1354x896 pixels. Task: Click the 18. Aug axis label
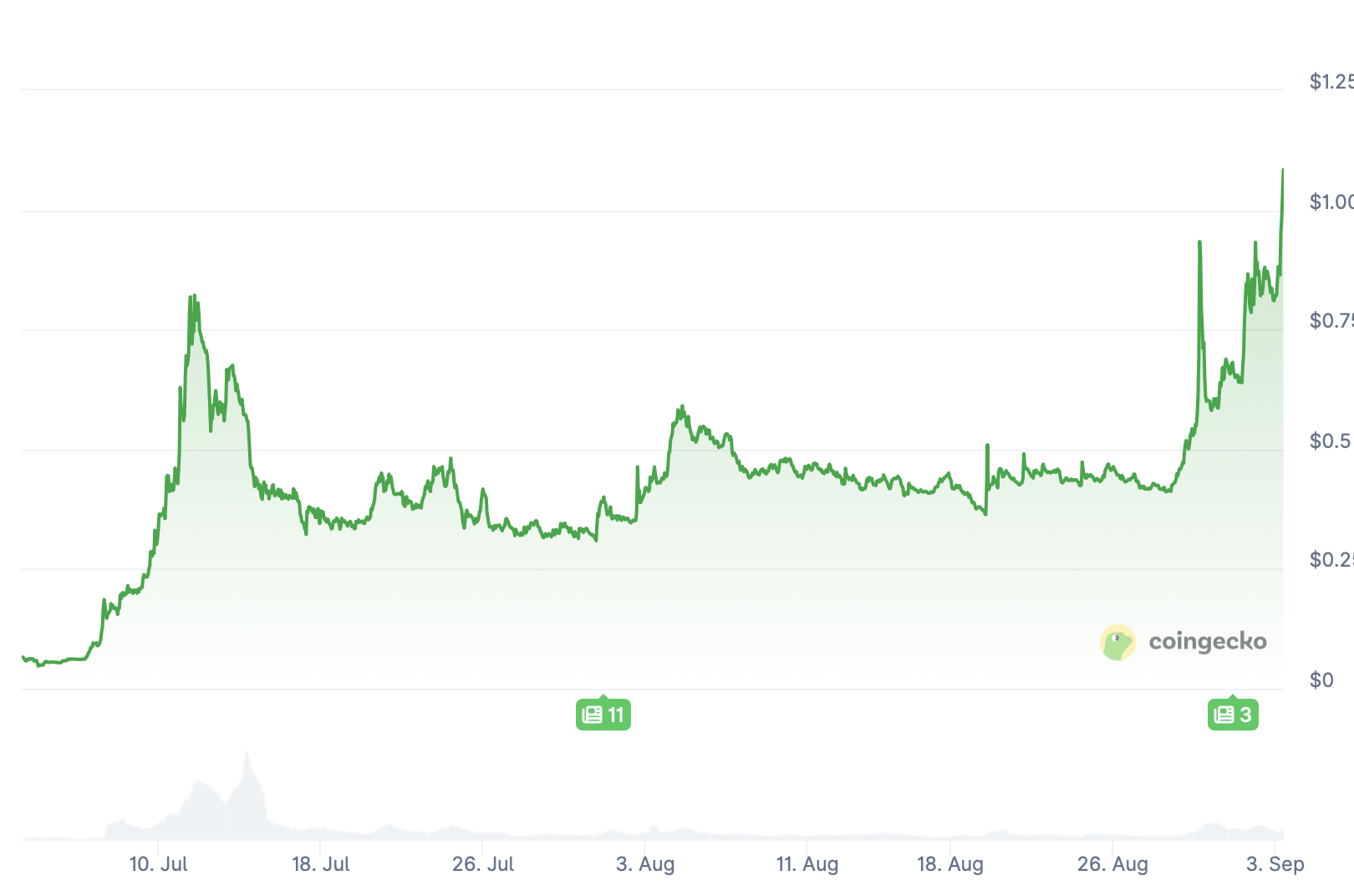coord(950,864)
